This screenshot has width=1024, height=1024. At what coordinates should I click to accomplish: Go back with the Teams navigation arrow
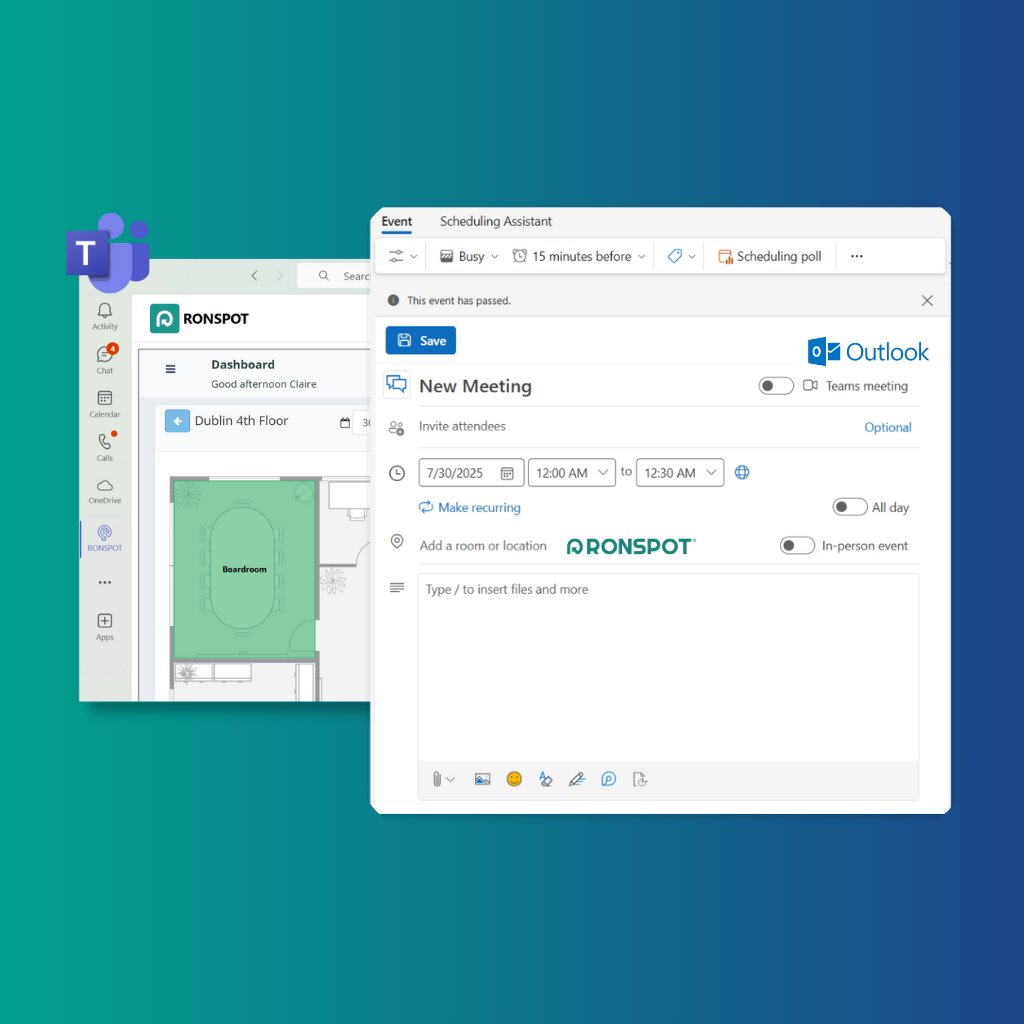pos(254,276)
